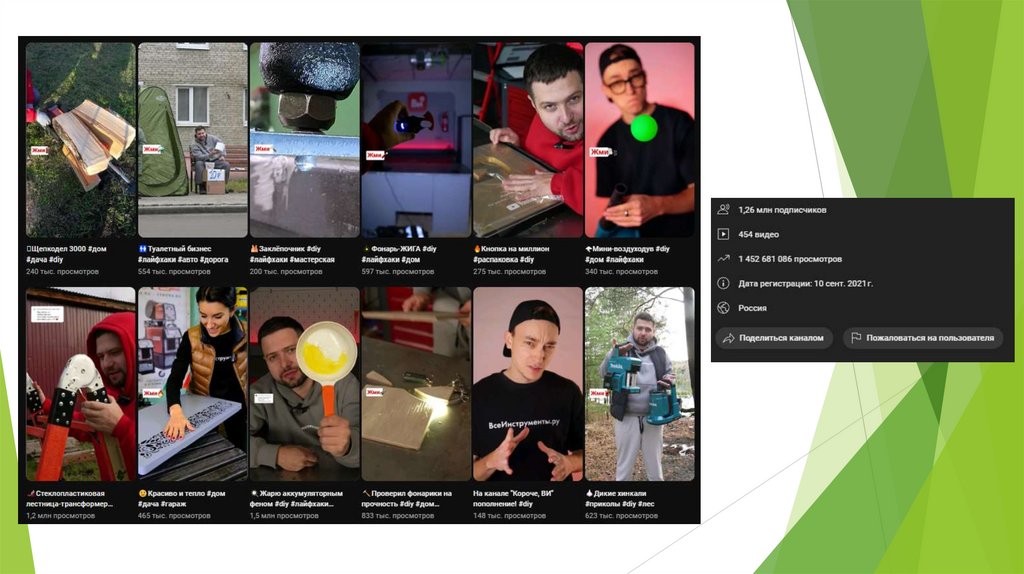Click the registration date info icon
Viewport: 1024px width, 574px height.
point(723,283)
